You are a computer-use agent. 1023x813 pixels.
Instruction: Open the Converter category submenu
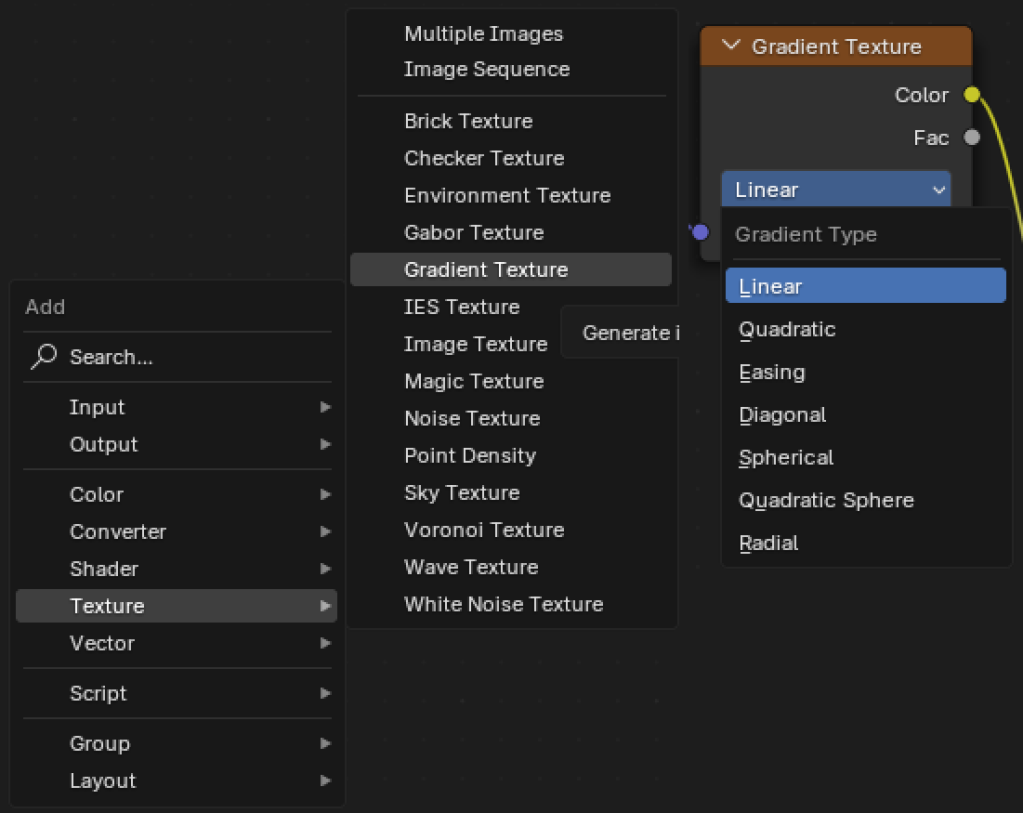click(117, 532)
